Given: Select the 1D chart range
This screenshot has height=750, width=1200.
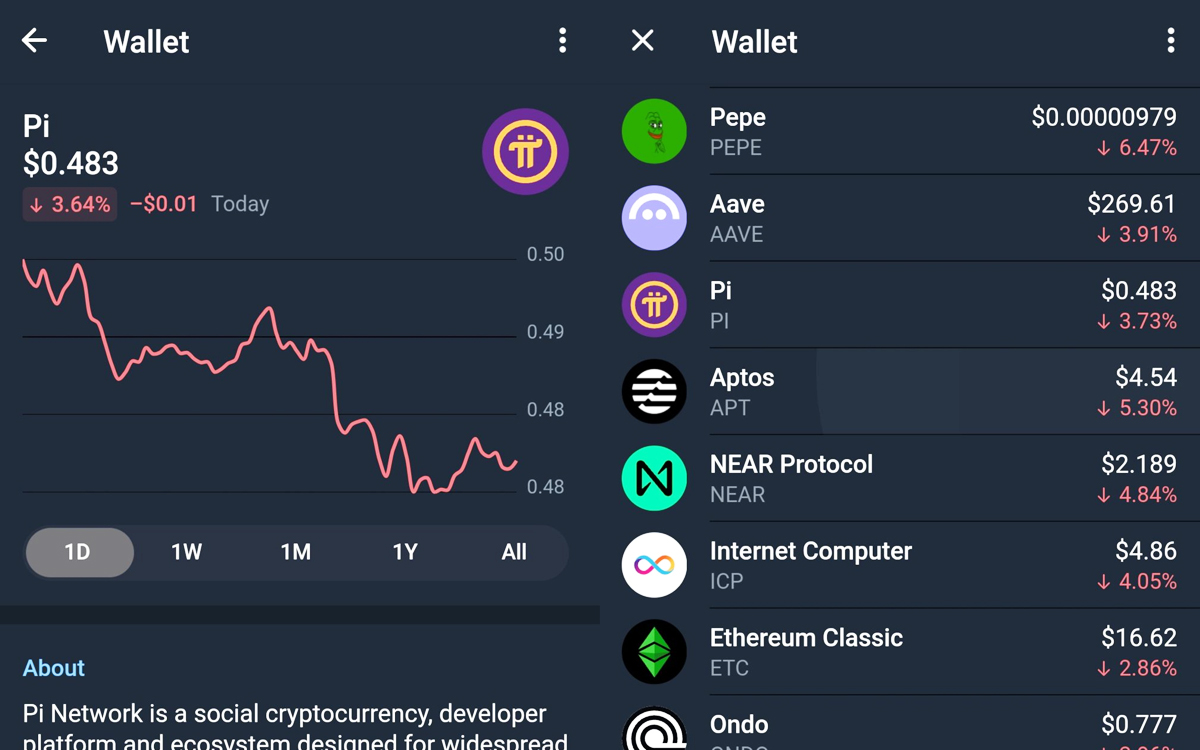Looking at the screenshot, I should (79, 552).
